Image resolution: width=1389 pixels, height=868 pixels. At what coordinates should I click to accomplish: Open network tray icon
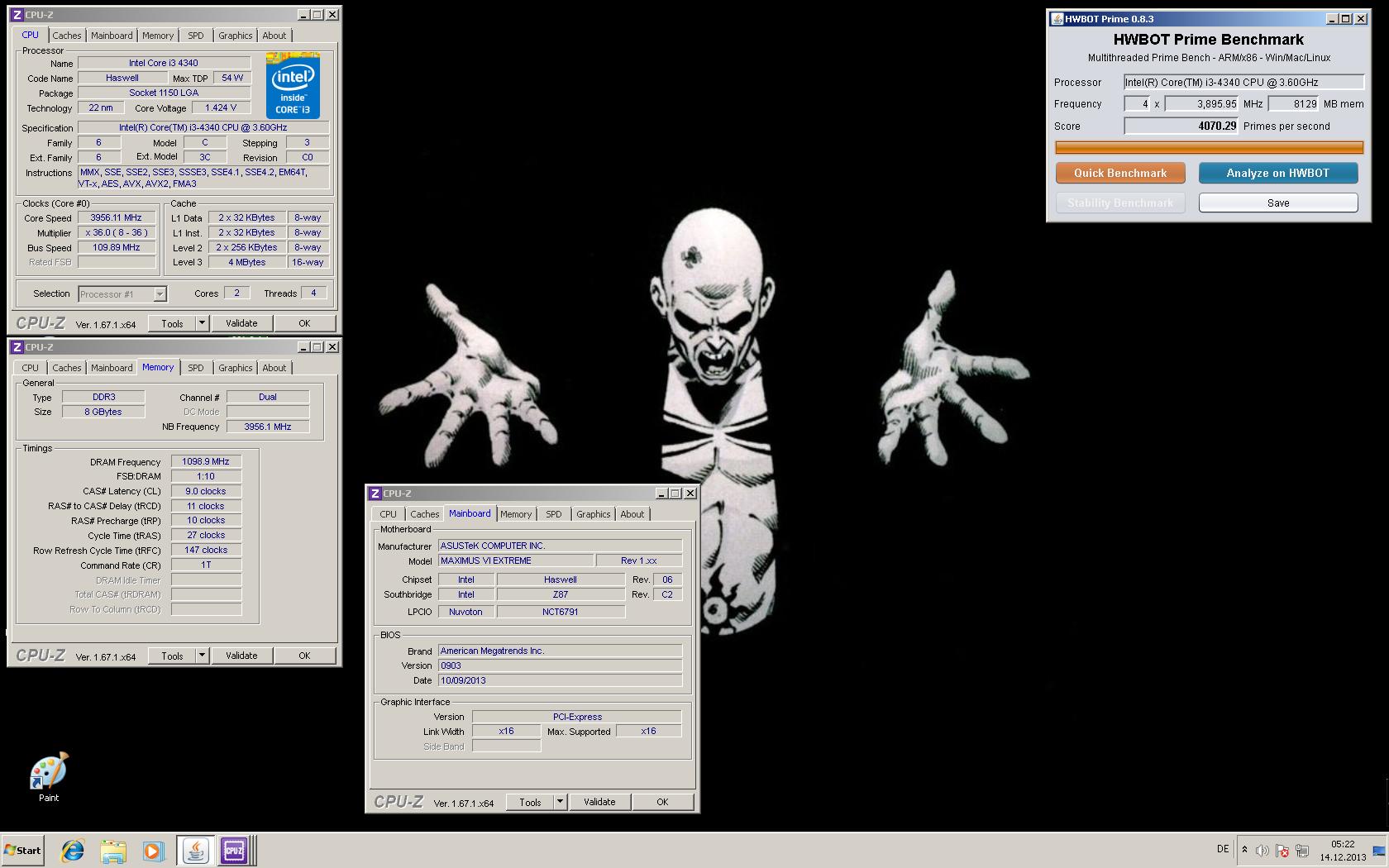[x=1302, y=850]
